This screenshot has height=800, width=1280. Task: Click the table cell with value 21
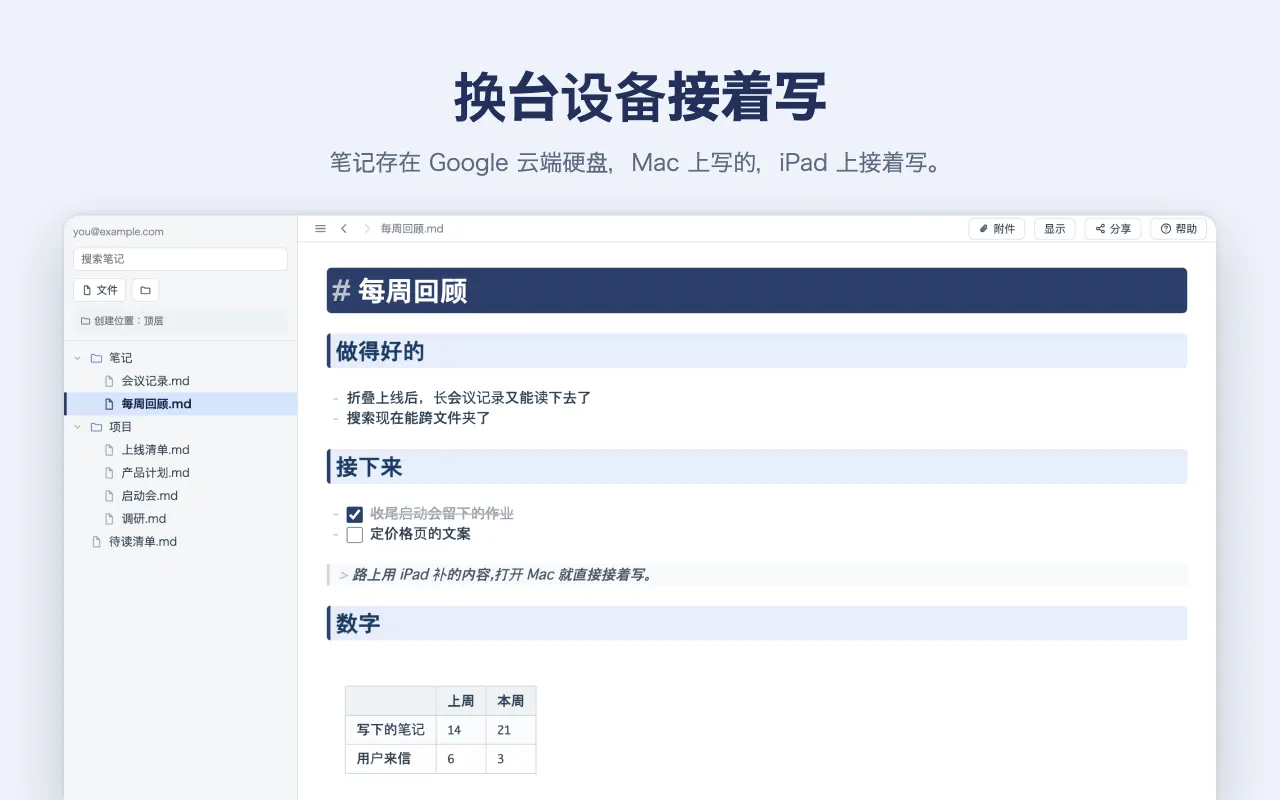tap(511, 730)
